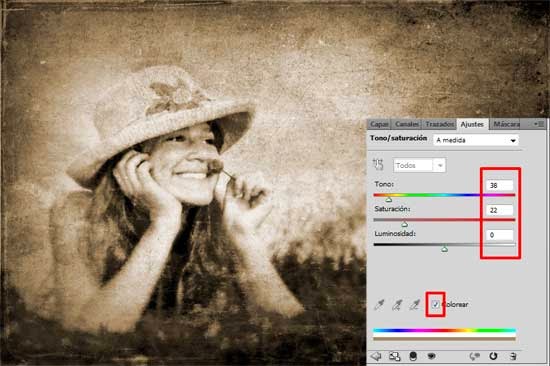This screenshot has height=366, width=550.
Task: View previous state of adjustment icon
Action: pos(474,356)
